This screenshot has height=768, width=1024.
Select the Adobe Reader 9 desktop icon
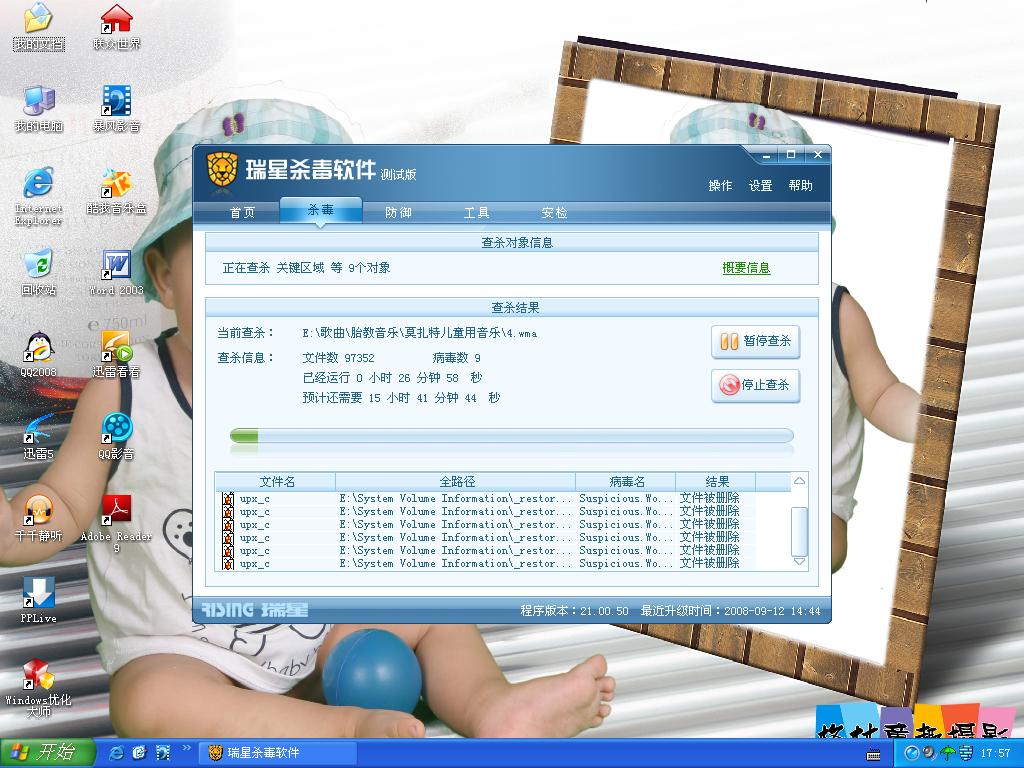(116, 524)
